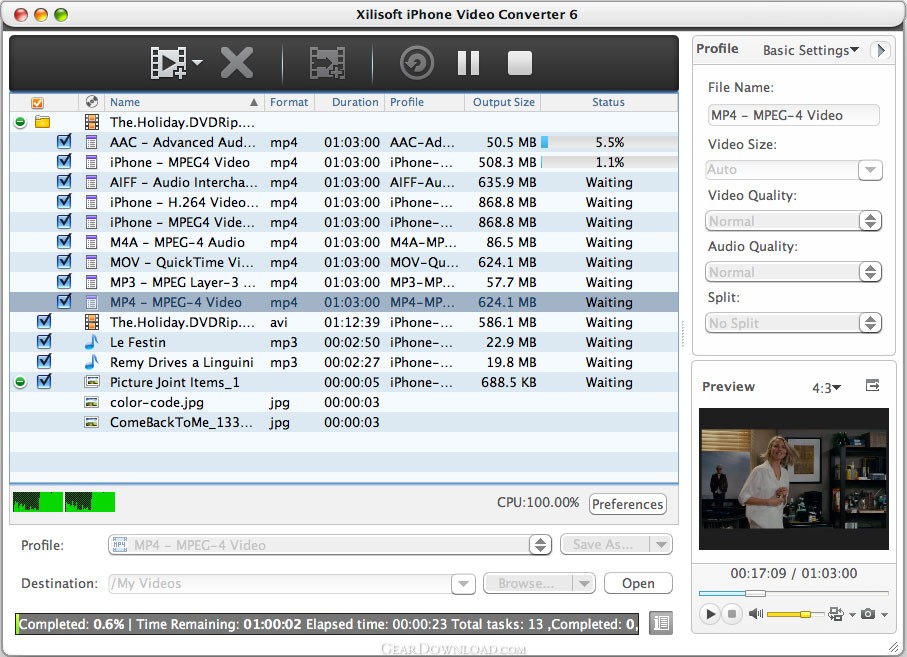The height and width of the screenshot is (657, 907).
Task: Toggle the check-all box in list header
Action: (38, 103)
